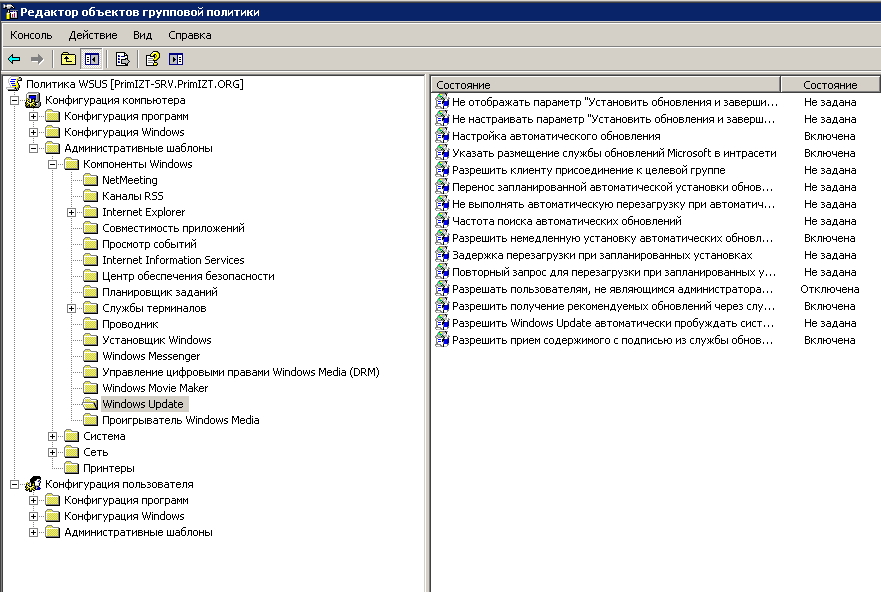
Task: Open the Действие menu
Action: pyautogui.click(x=93, y=35)
